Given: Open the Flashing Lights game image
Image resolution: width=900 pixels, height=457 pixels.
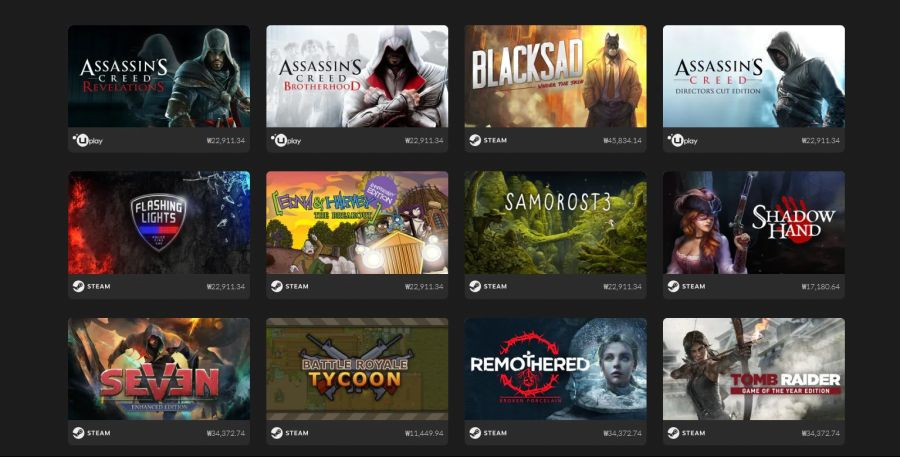Looking at the screenshot, I should pos(159,223).
